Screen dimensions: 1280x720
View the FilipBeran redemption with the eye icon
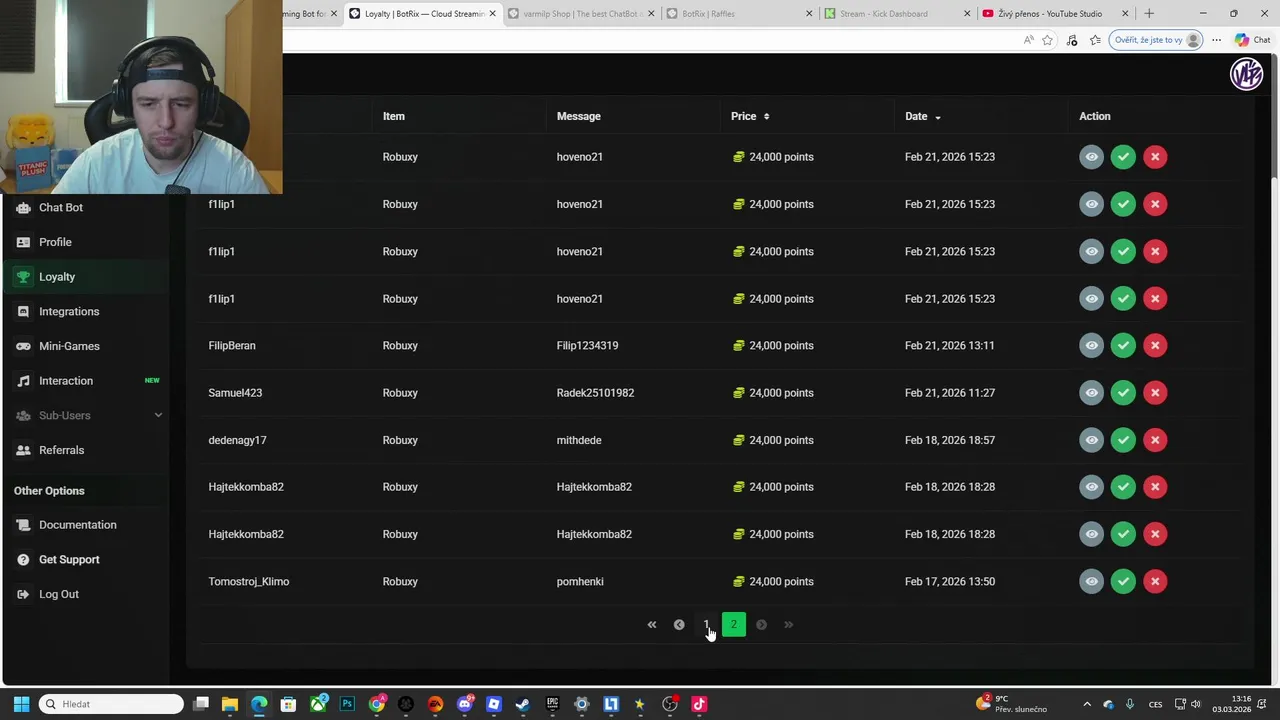(1091, 345)
